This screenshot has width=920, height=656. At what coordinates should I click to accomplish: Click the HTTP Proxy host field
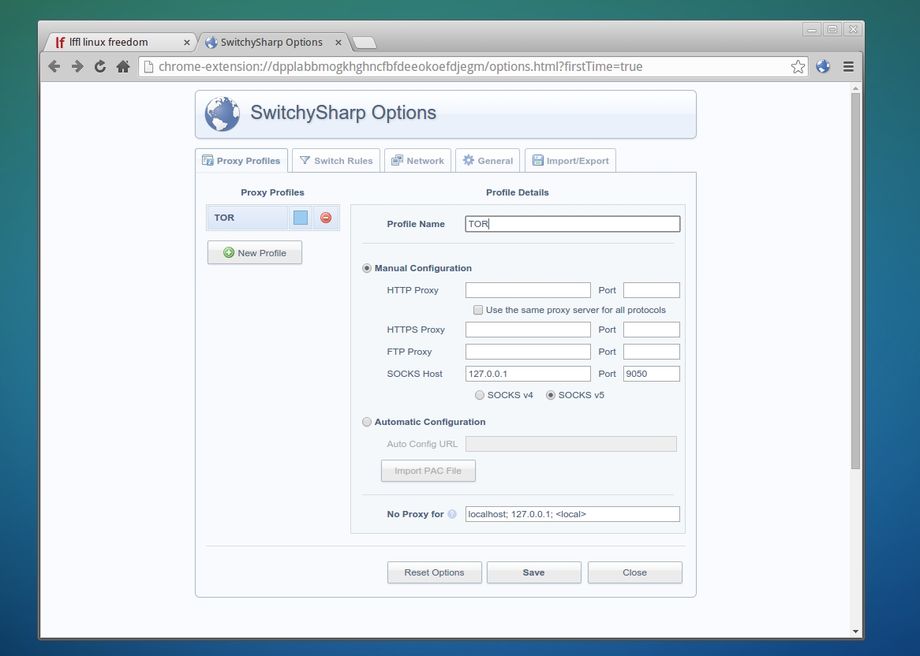pos(528,290)
